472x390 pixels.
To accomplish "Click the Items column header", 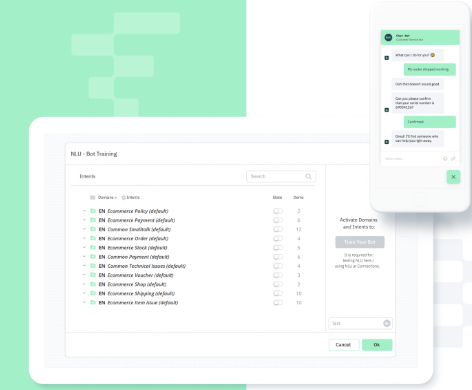I will pos(298,197).
